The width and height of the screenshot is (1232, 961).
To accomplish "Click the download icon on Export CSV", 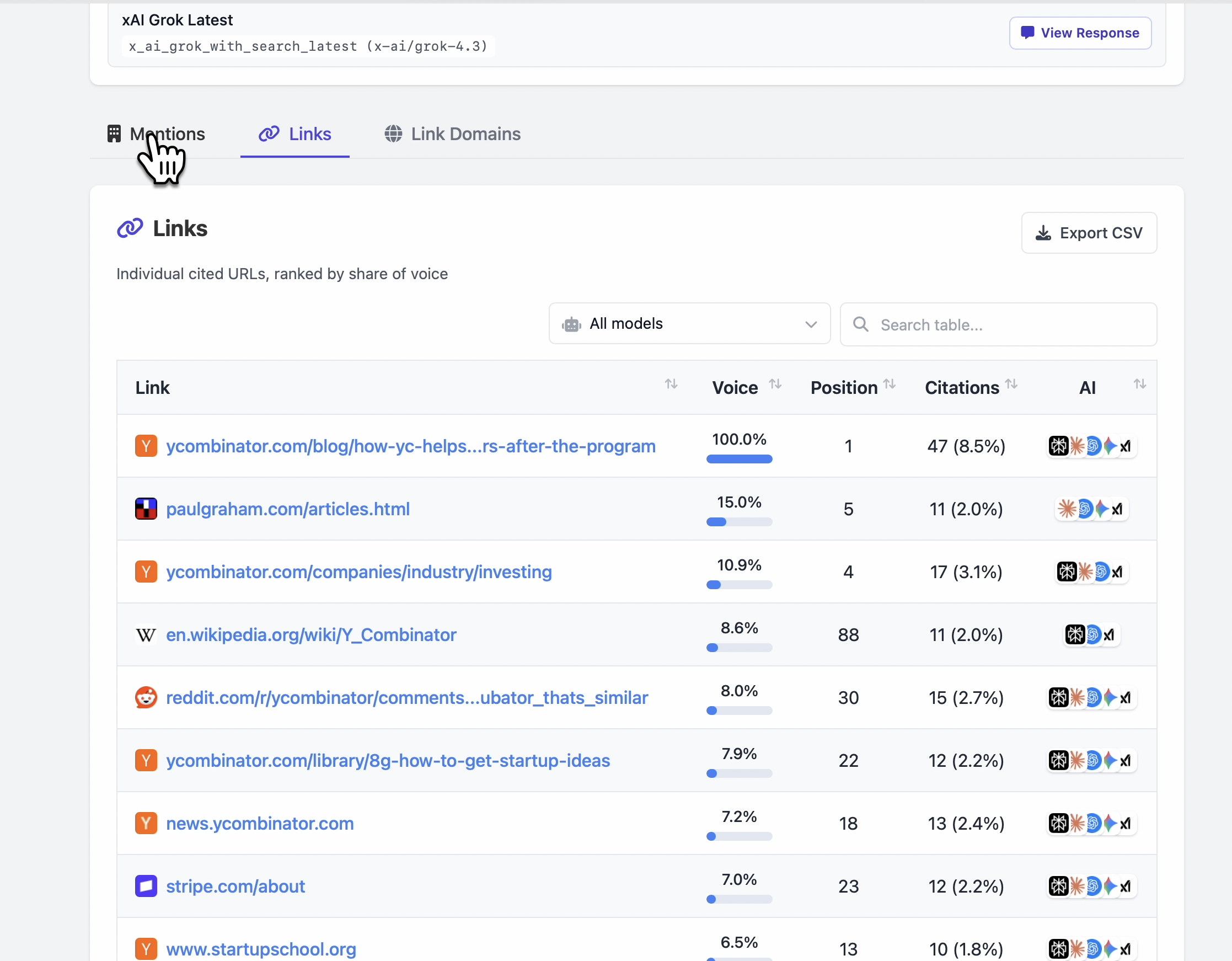I will [x=1043, y=233].
